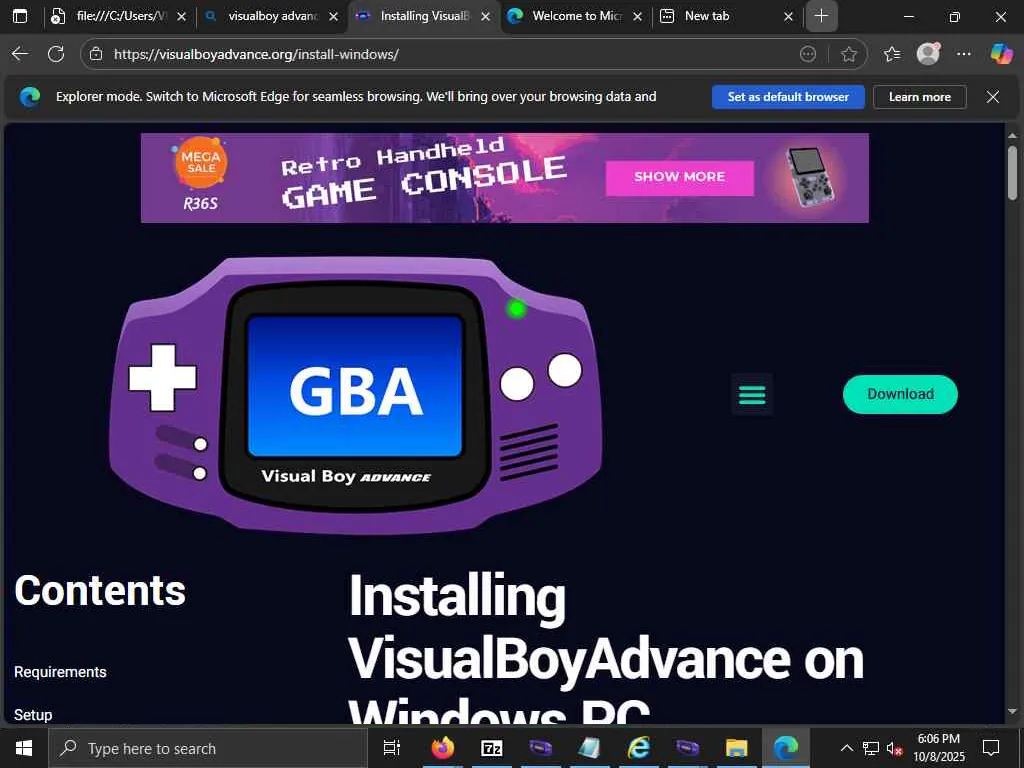The image size is (1024, 768).
Task: Open the network status tray icon
Action: click(x=871, y=748)
